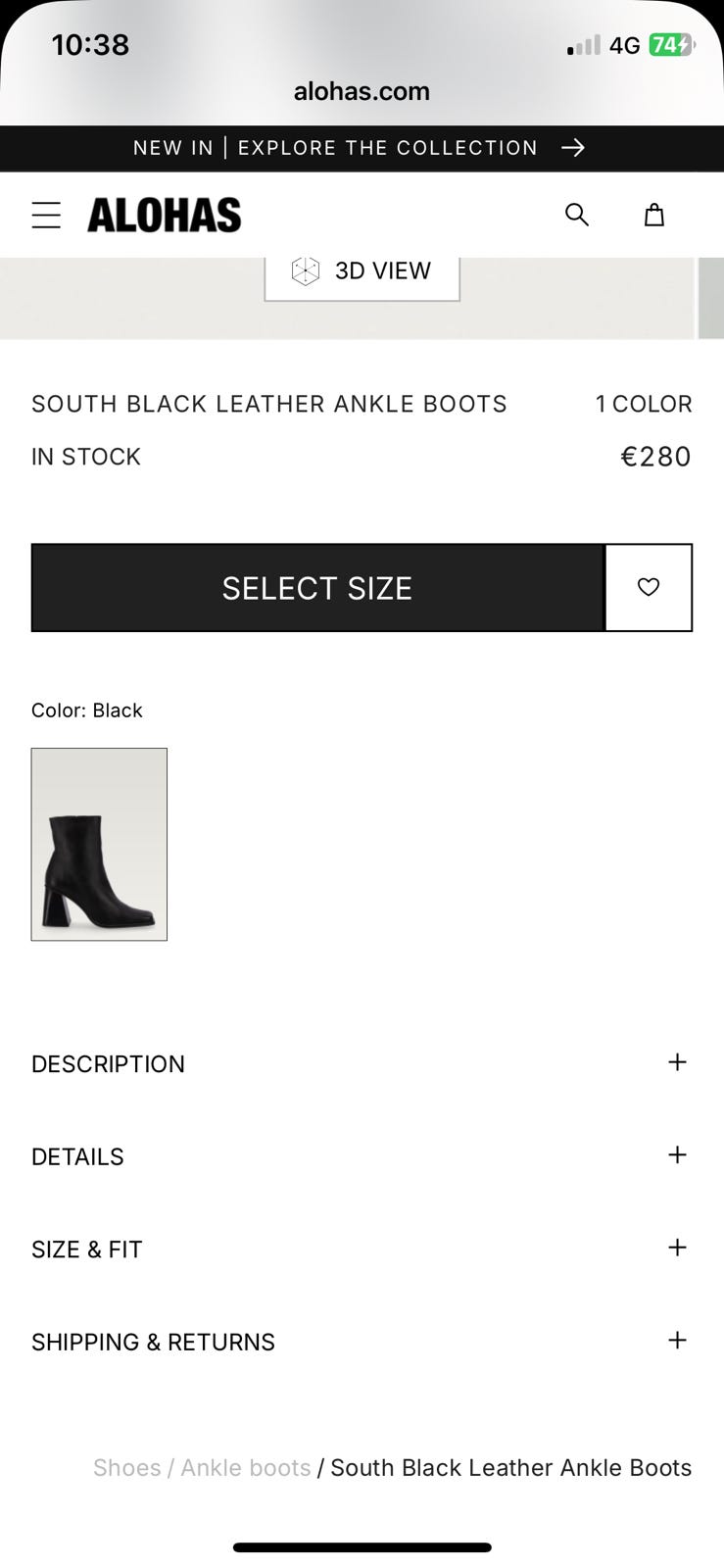This screenshot has height=1568, width=724.
Task: Tap the New In explore collection banner
Action: coord(335,148)
